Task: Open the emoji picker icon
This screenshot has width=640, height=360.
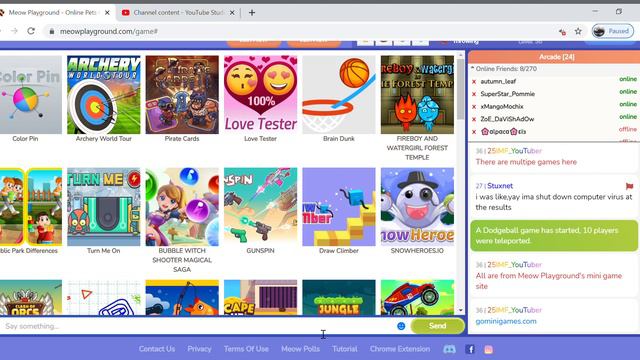Action: tap(401, 326)
